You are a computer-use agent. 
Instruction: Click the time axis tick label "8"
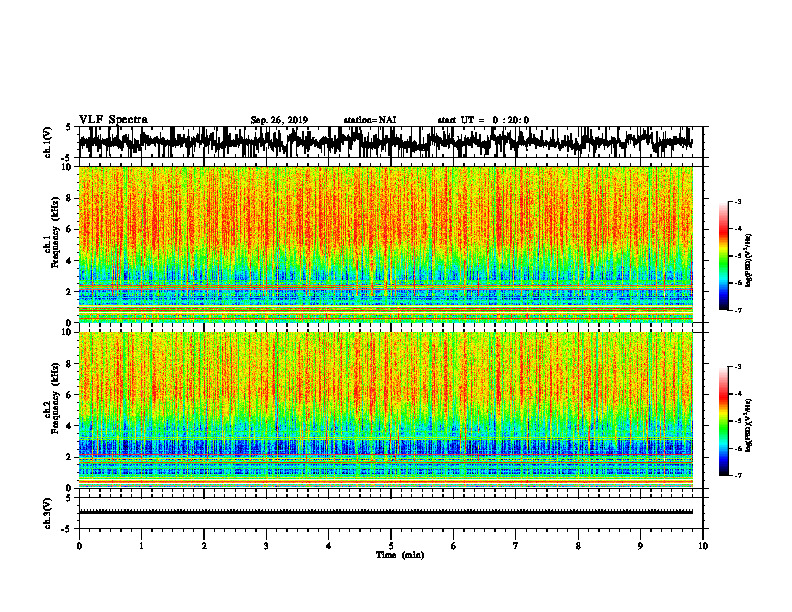click(x=578, y=546)
